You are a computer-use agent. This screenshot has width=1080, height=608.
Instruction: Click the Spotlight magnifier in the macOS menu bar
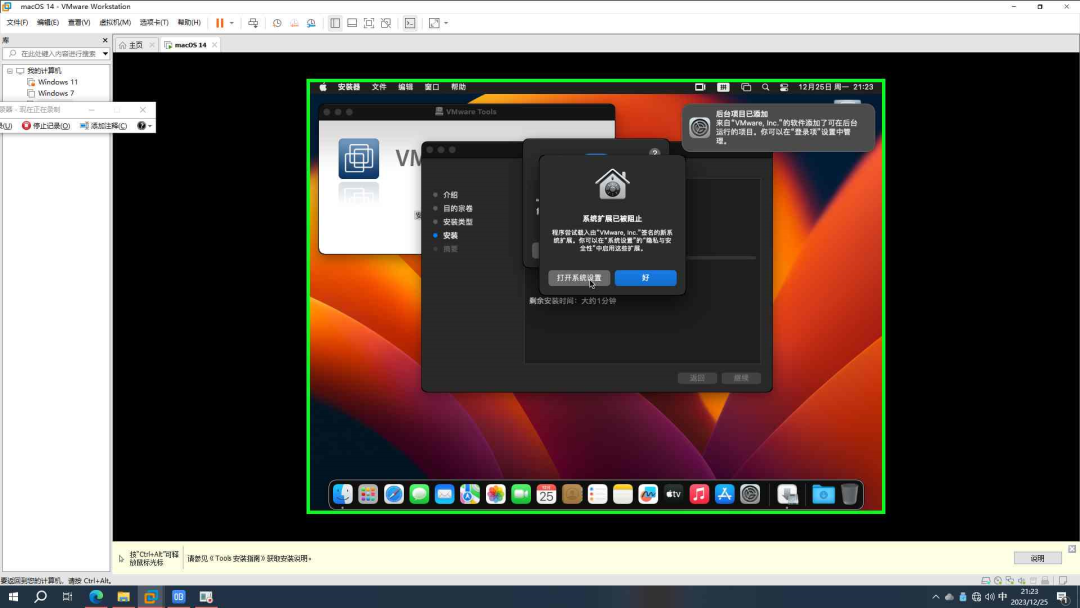pos(765,87)
